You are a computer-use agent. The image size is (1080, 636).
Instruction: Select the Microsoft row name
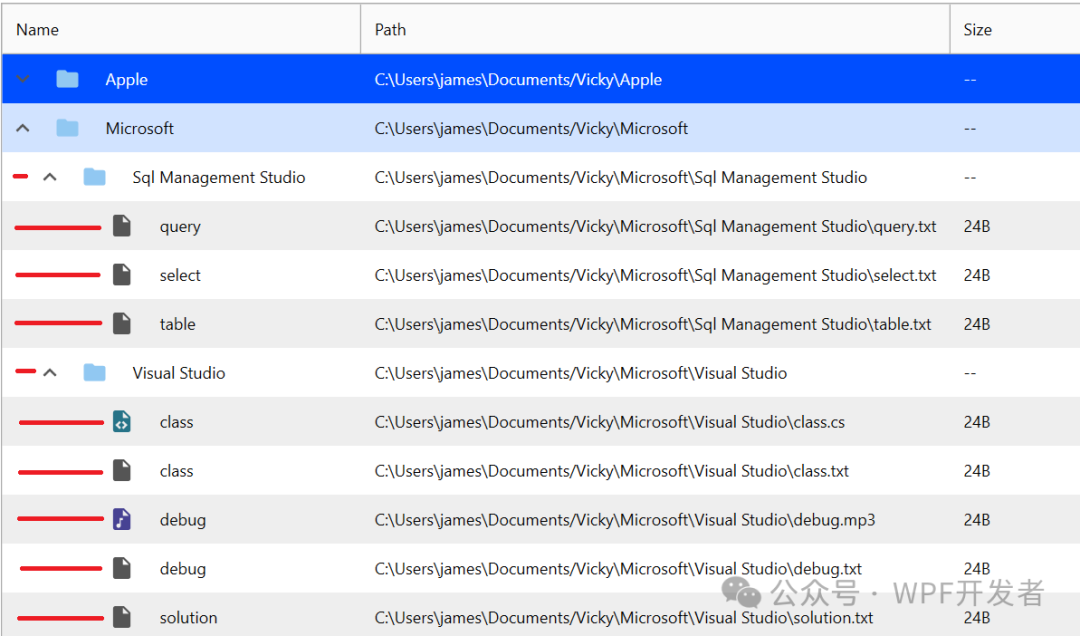139,128
